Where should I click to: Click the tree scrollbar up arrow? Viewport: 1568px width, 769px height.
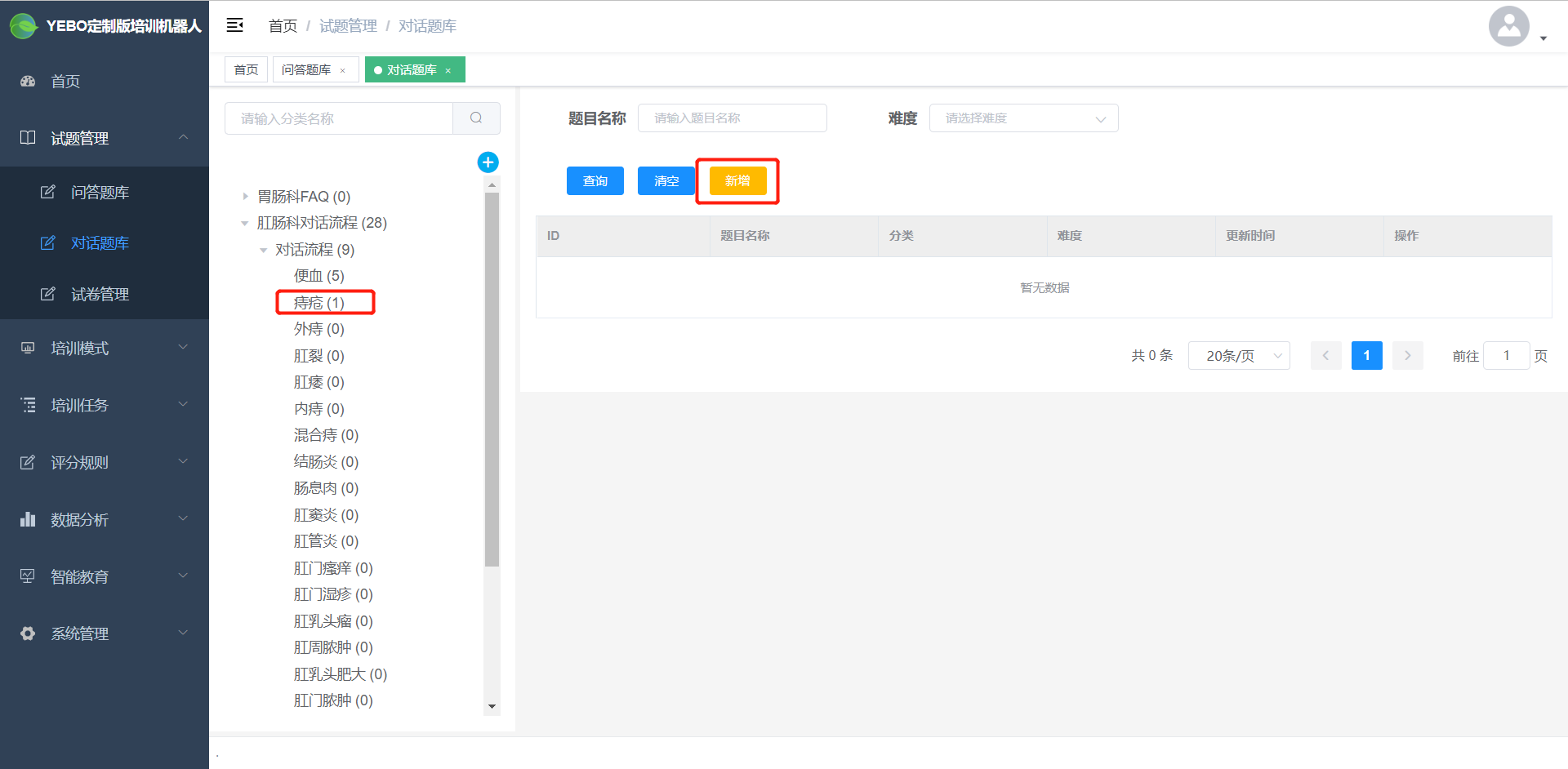[x=492, y=185]
